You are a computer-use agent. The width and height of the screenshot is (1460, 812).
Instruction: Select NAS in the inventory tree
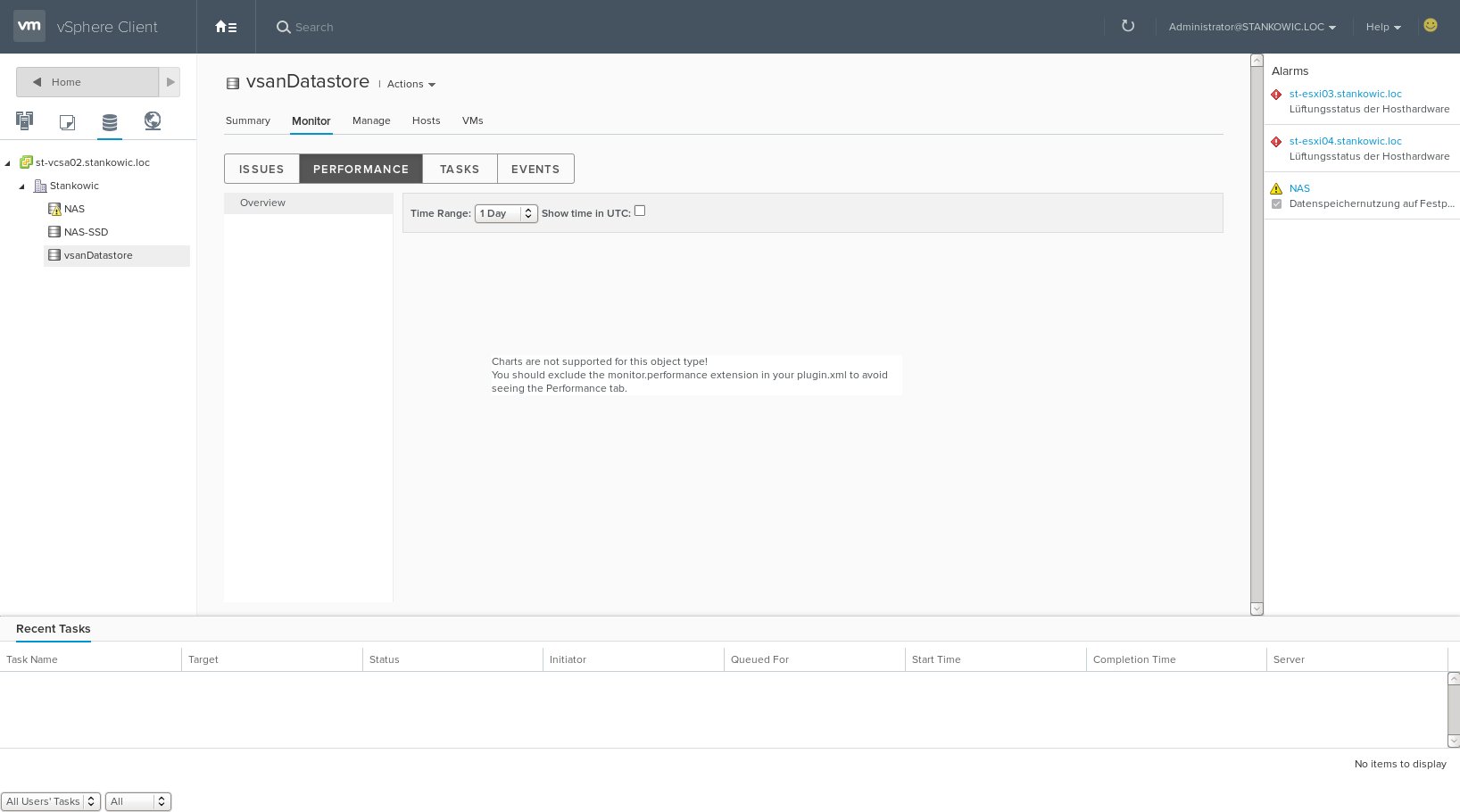point(74,209)
